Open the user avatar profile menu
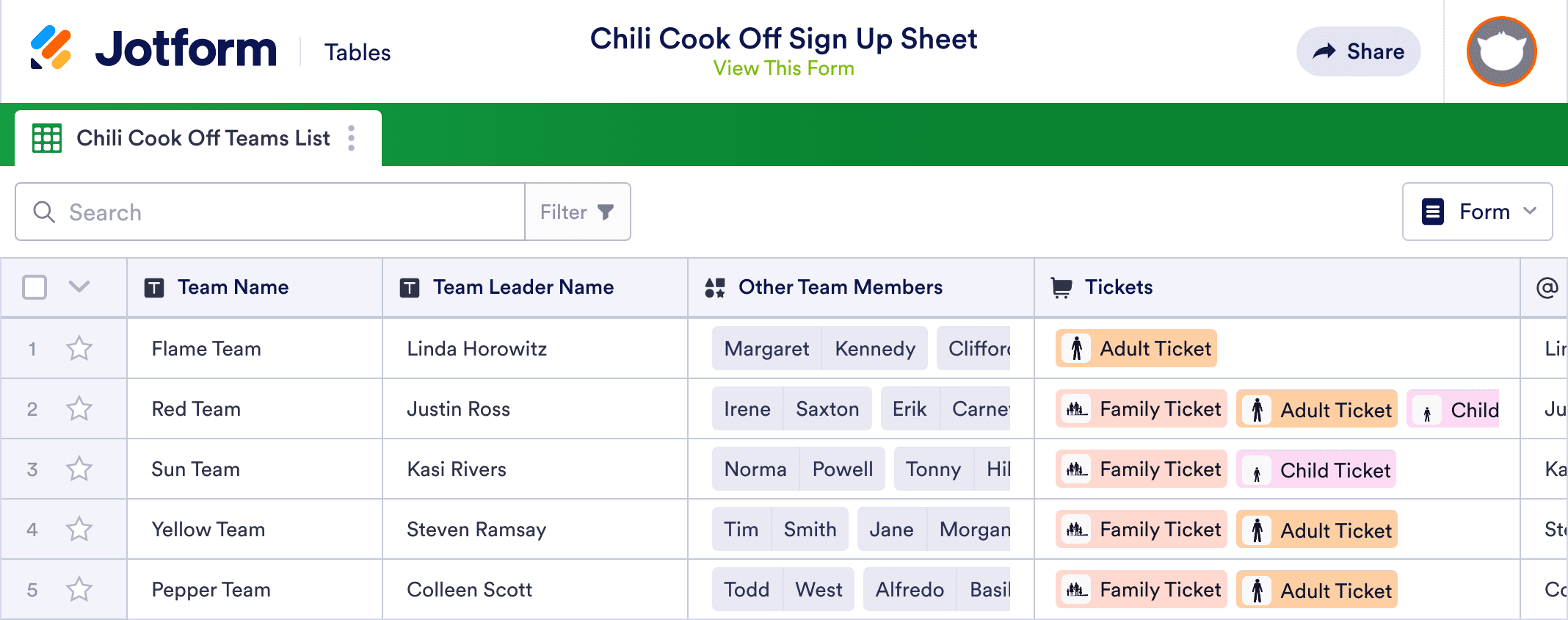Image resolution: width=1568 pixels, height=620 pixels. [x=1501, y=51]
